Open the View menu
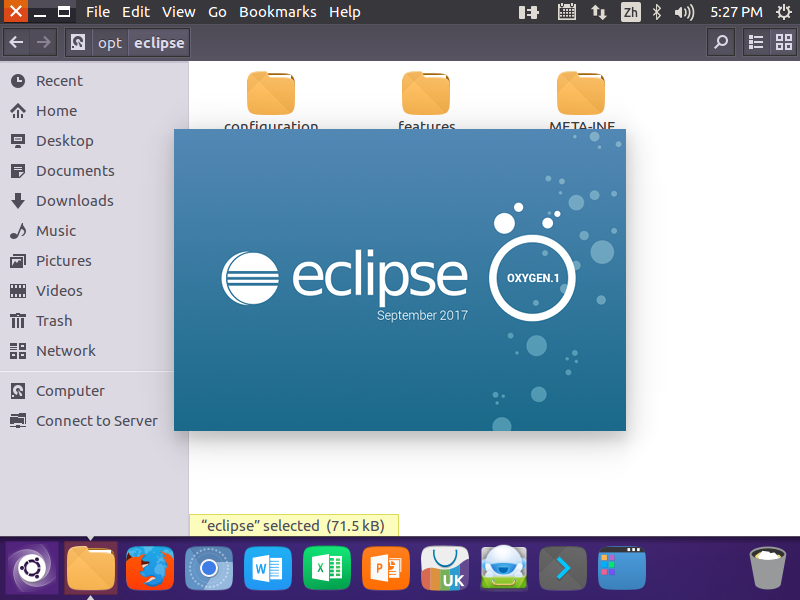Image resolution: width=800 pixels, height=600 pixels. click(x=179, y=12)
